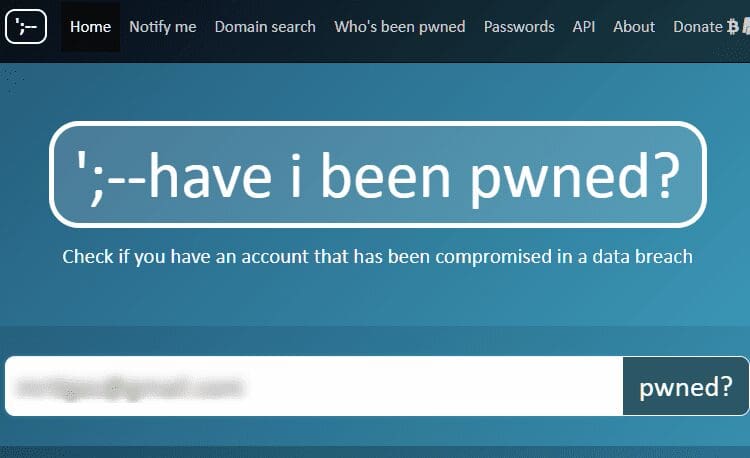750x458 pixels.
Task: View the Who's been pwned list
Action: tap(400, 27)
